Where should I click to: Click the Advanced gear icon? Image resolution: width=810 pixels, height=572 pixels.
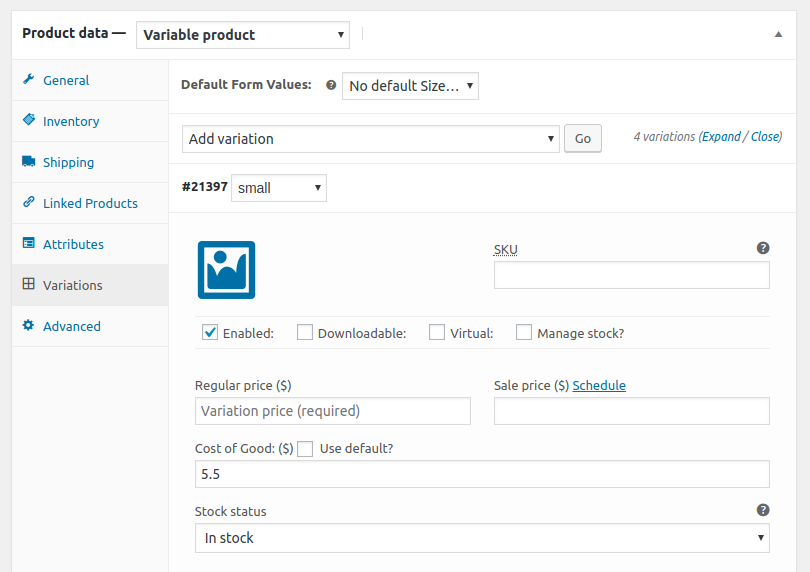click(x=28, y=325)
